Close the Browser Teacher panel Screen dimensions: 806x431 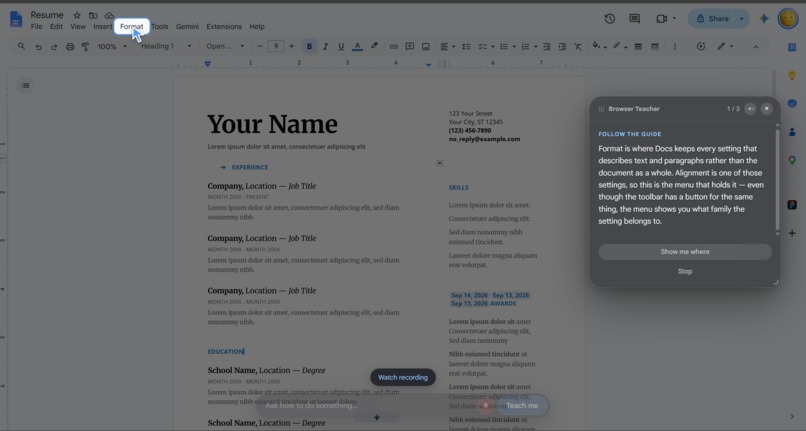766,109
